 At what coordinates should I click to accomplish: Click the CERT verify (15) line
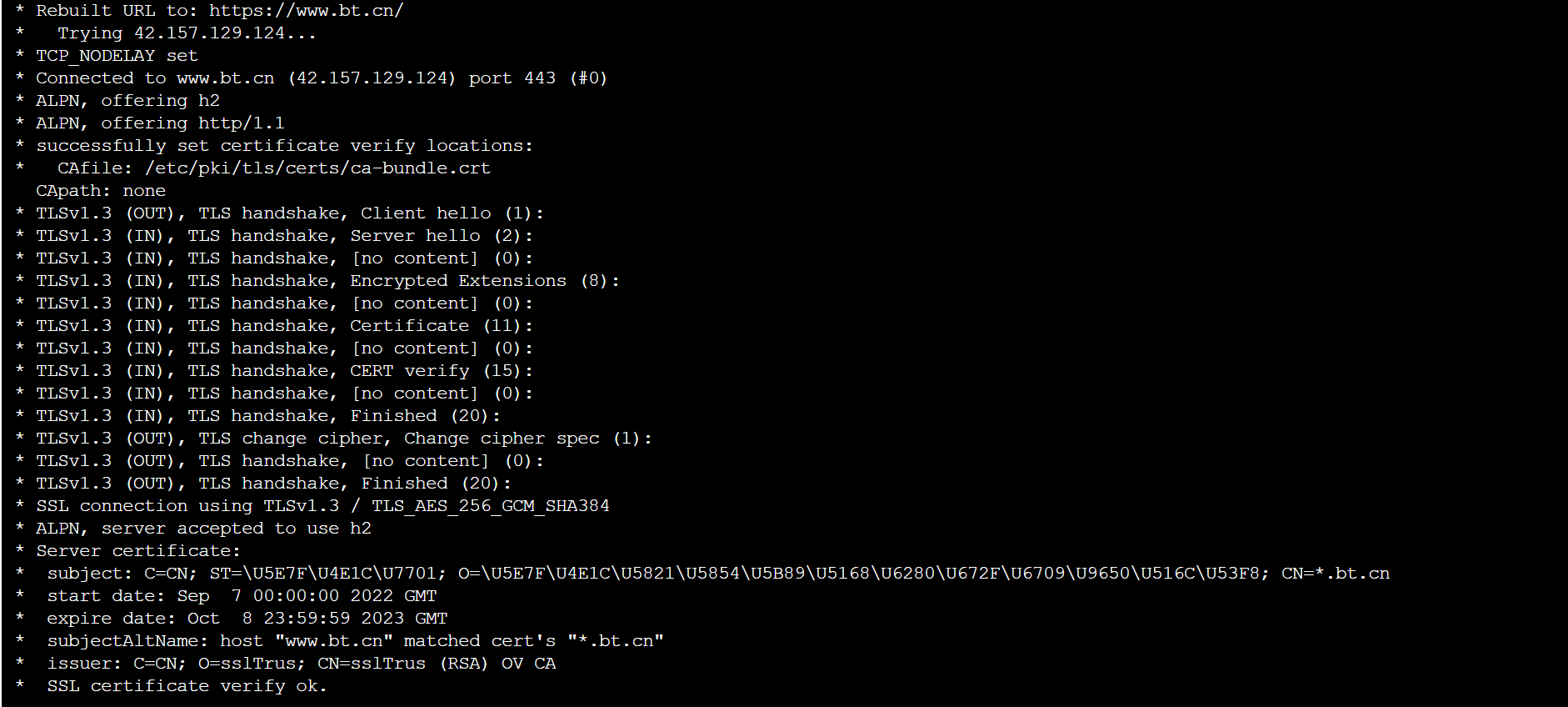tap(283, 371)
